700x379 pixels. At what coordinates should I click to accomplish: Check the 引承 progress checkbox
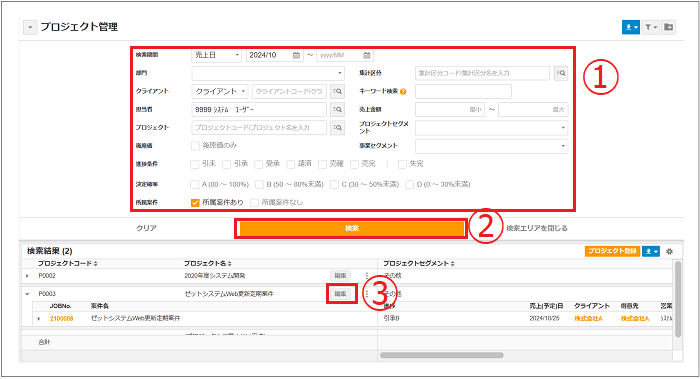coord(227,164)
